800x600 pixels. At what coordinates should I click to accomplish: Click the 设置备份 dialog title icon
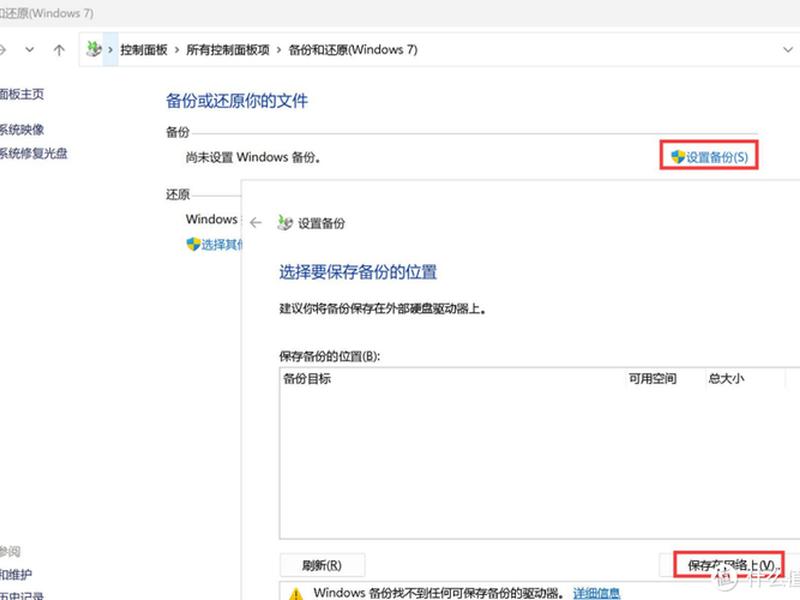pos(285,222)
